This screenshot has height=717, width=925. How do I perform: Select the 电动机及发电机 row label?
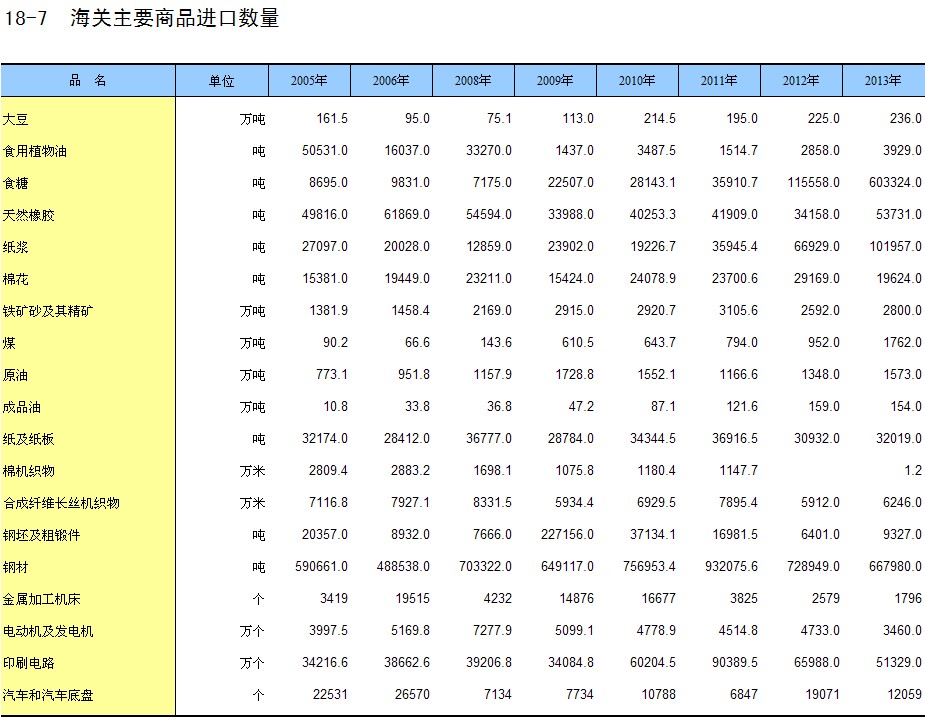[x=48, y=631]
